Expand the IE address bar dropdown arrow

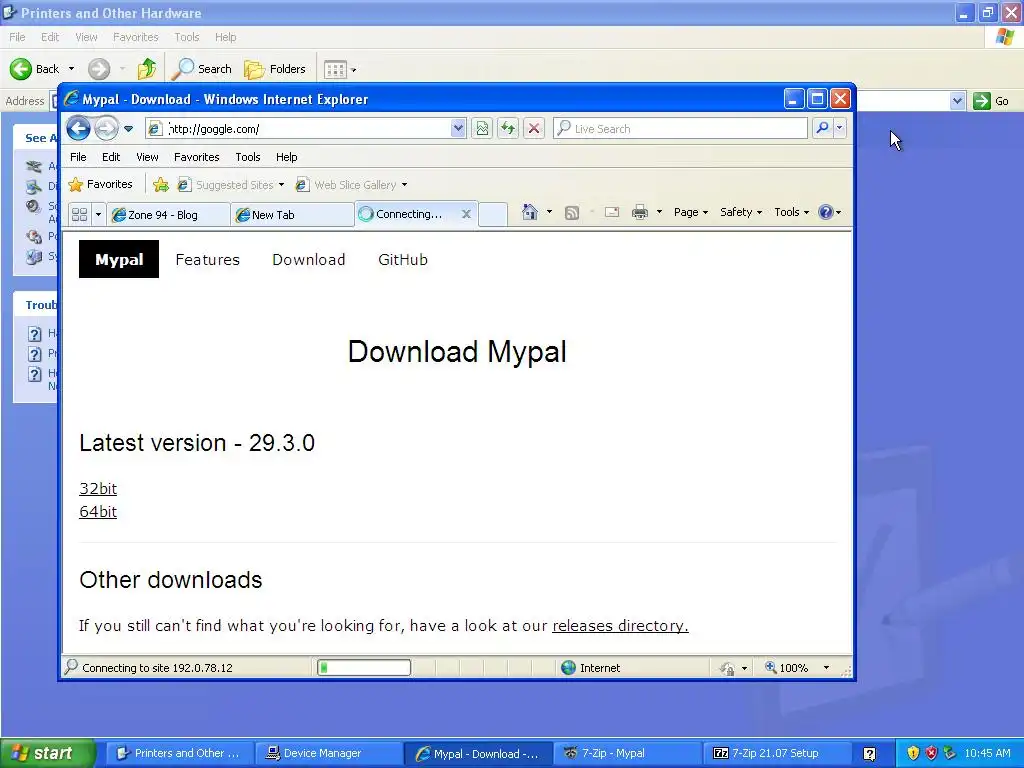pos(458,129)
